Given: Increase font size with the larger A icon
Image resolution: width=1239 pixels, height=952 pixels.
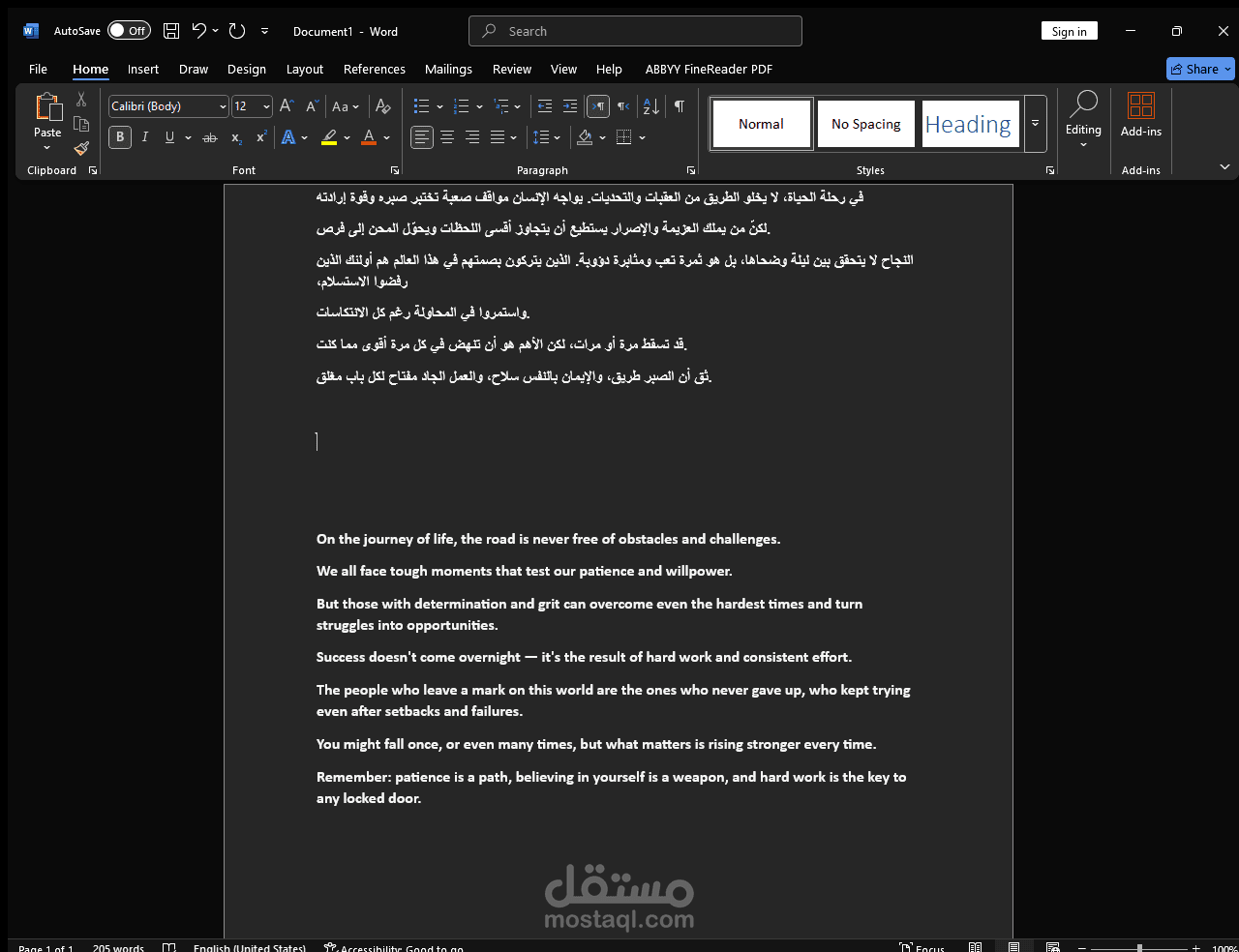Looking at the screenshot, I should (287, 106).
